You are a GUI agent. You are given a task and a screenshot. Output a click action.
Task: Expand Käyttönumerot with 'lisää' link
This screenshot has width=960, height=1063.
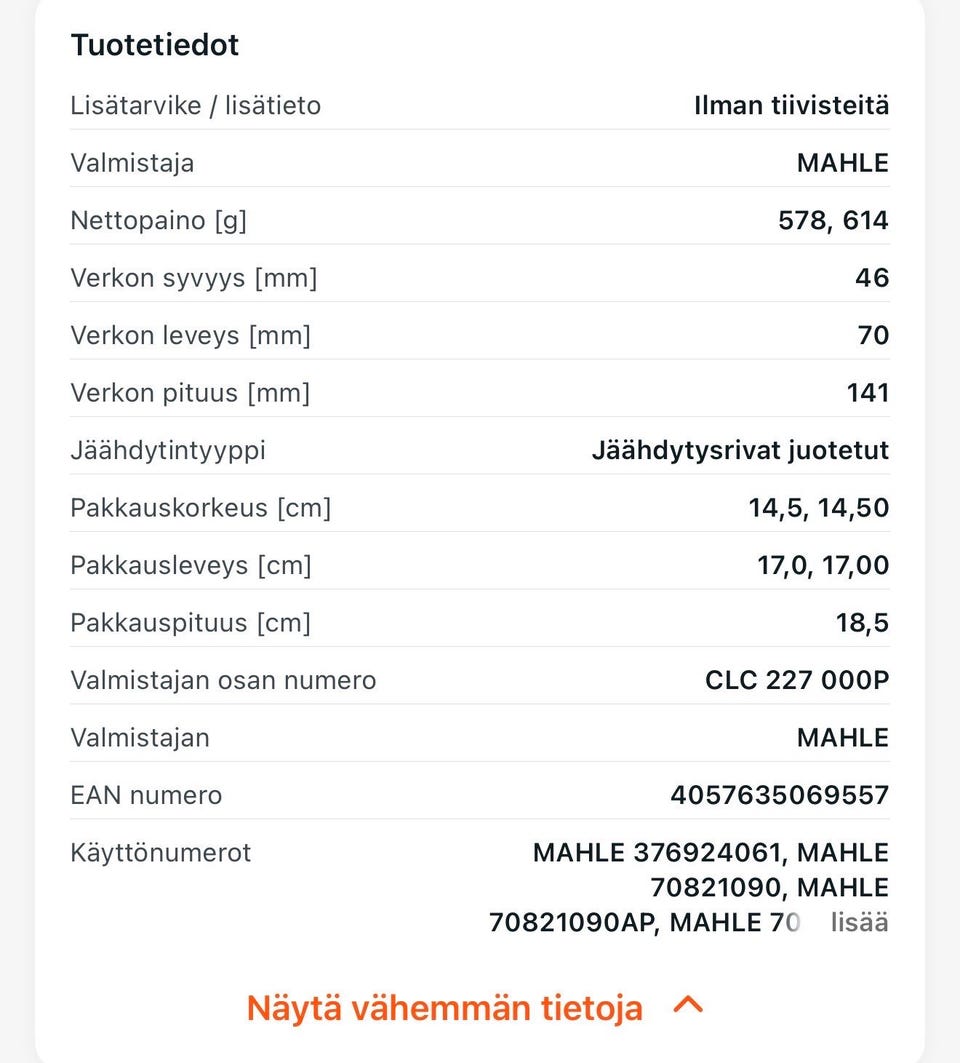(859, 923)
